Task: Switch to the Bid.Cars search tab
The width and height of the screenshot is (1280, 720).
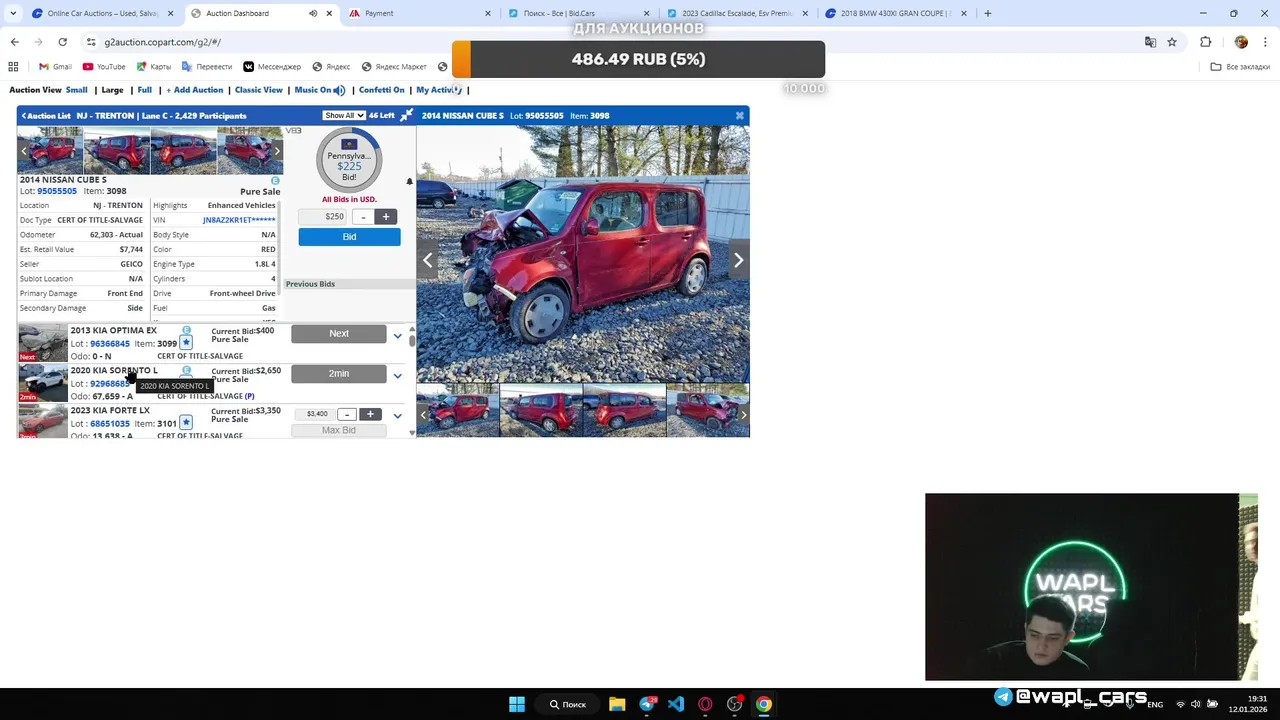Action: (580, 13)
